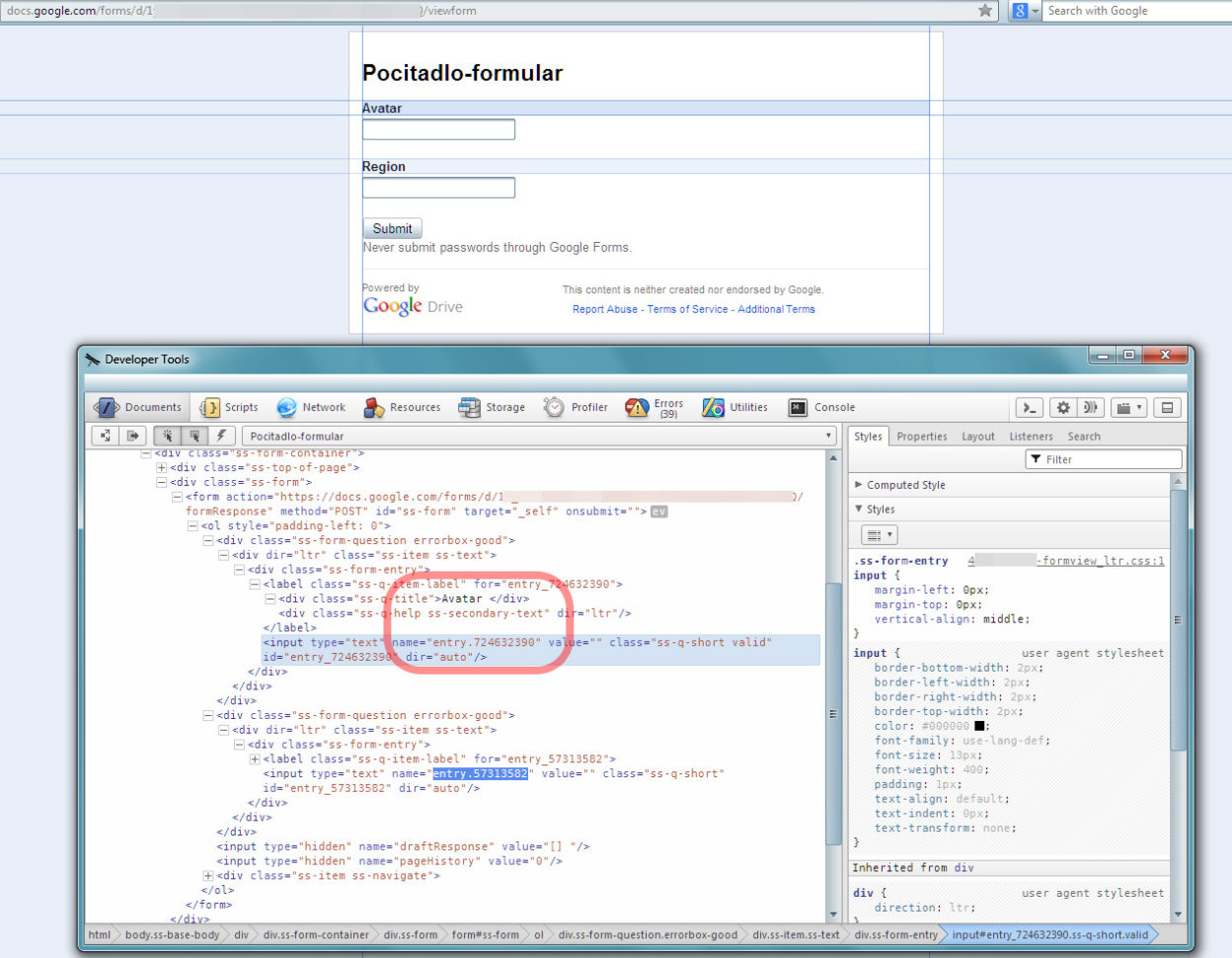
Task: Bookmark the page with the star icon
Action: pos(985,11)
